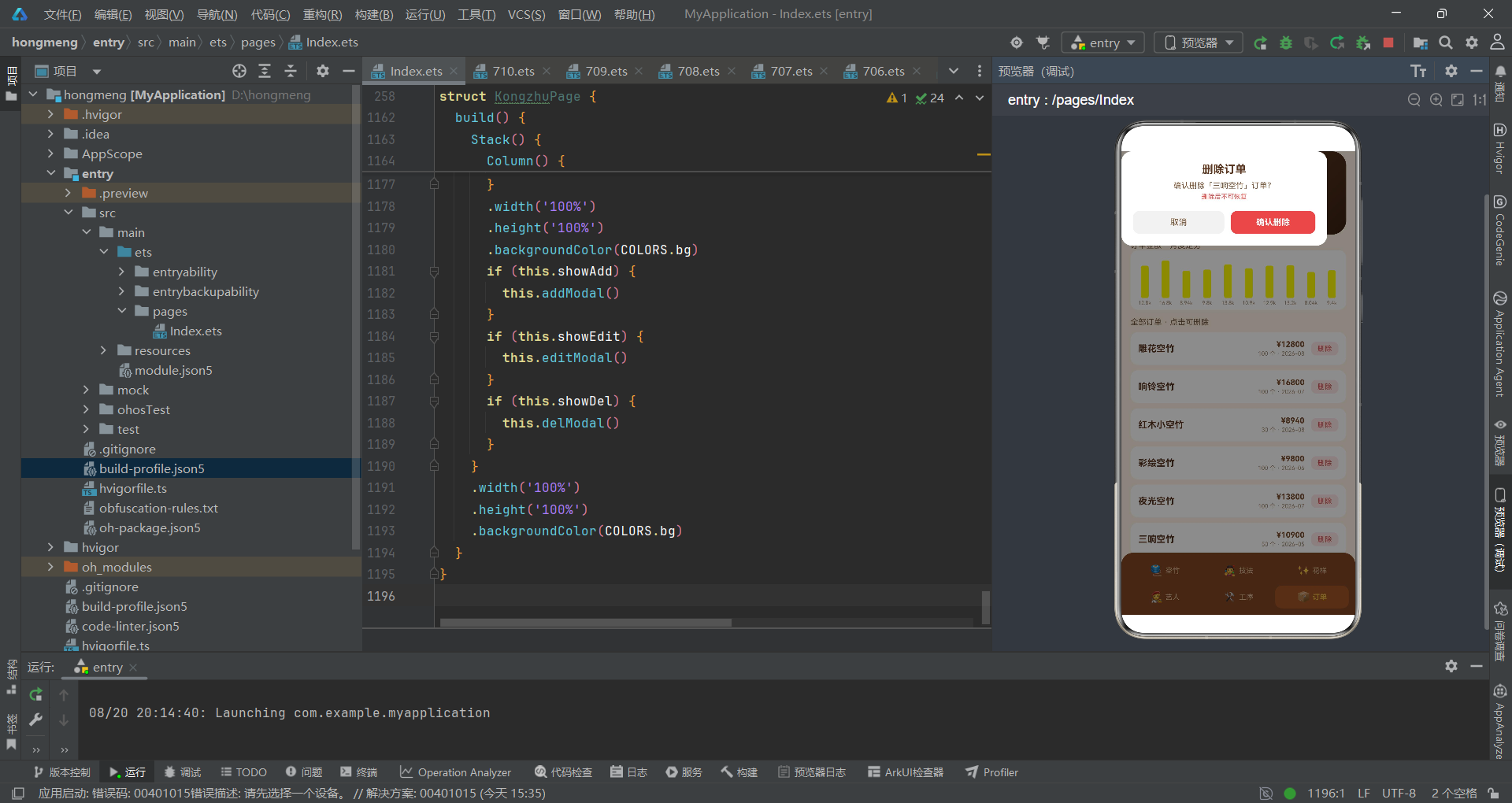Click the green Debug bug icon in toolbar
The width and height of the screenshot is (1512, 803).
point(1286,43)
